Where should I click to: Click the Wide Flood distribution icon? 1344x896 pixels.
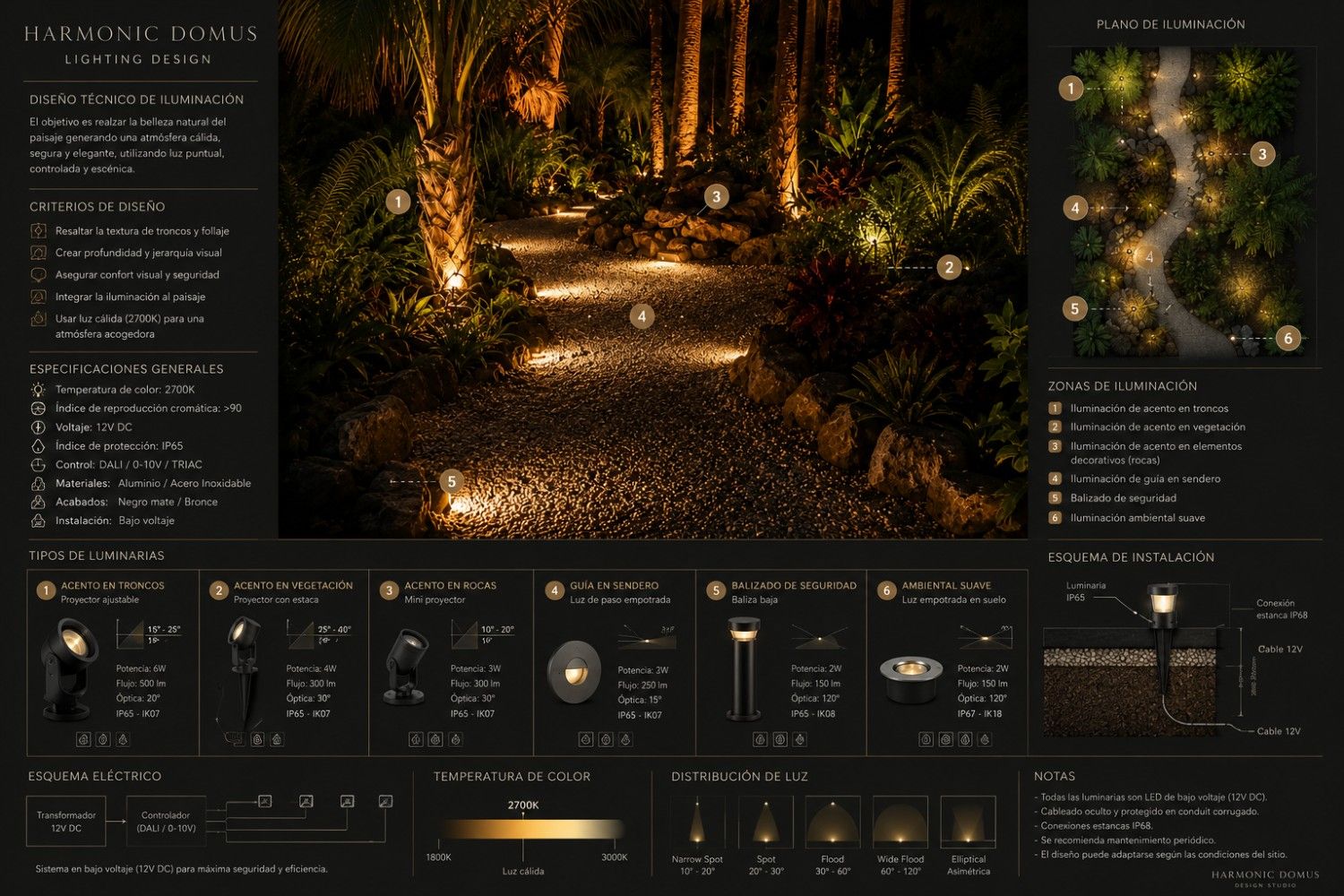[x=900, y=822]
